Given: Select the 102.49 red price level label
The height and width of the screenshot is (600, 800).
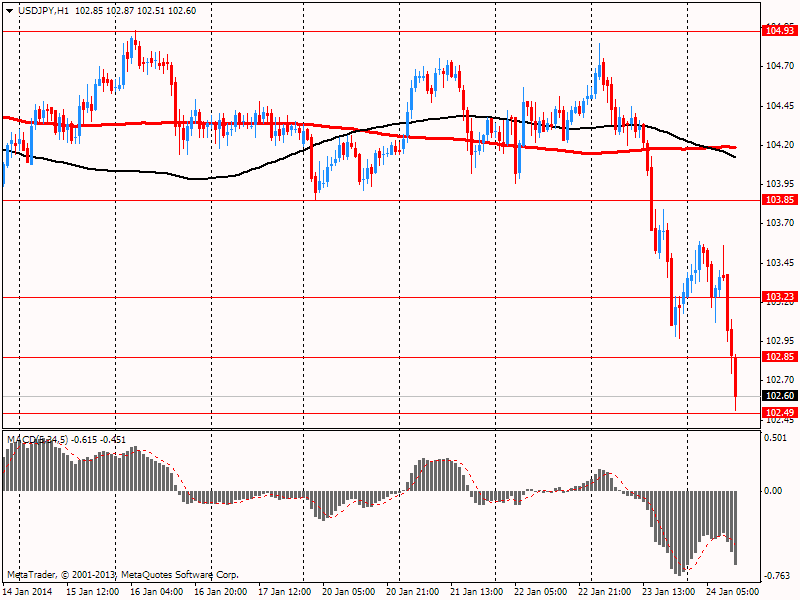Looking at the screenshot, I should pos(780,412).
